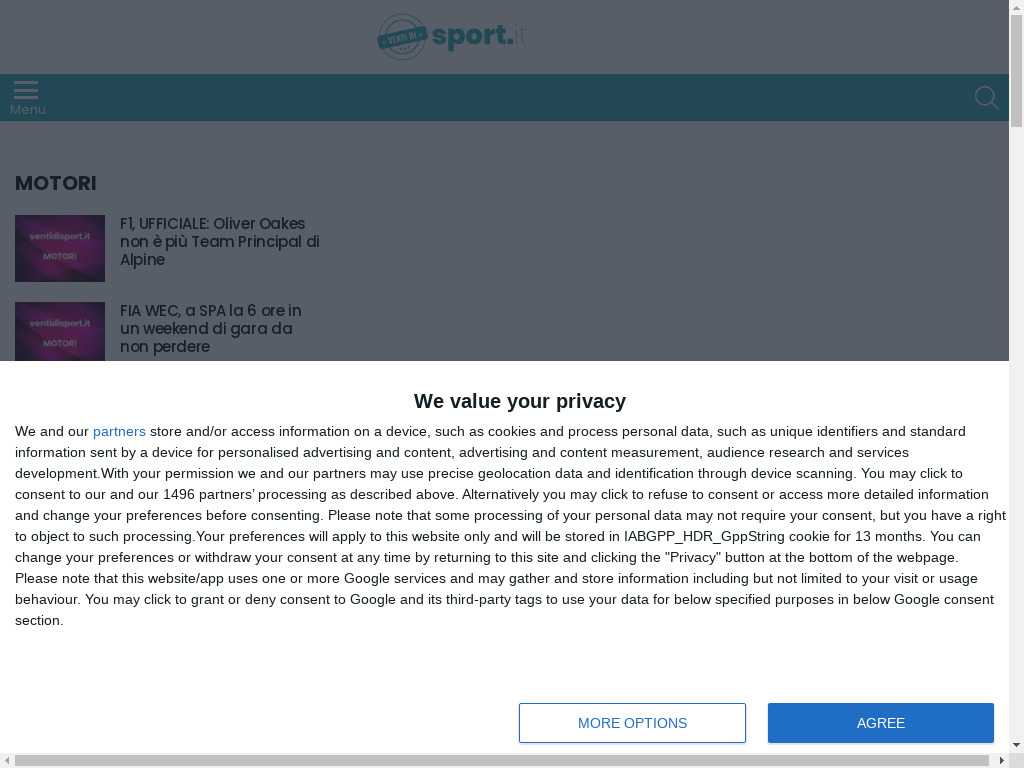The width and height of the screenshot is (1024, 768).
Task: Open the Oliver Oakes Alpine article headline
Action: 219,242
